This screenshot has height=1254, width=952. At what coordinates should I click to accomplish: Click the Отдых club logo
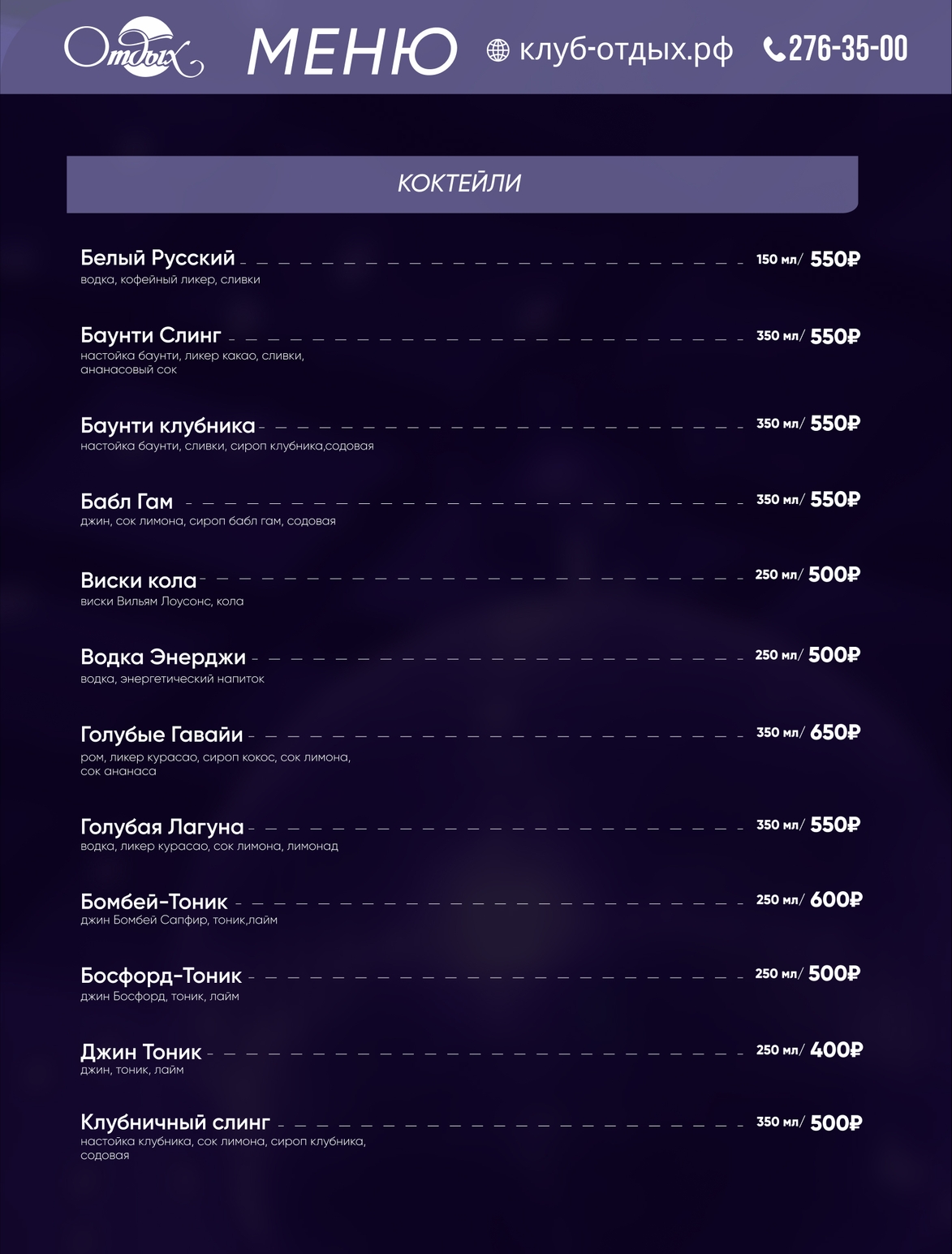(x=133, y=50)
